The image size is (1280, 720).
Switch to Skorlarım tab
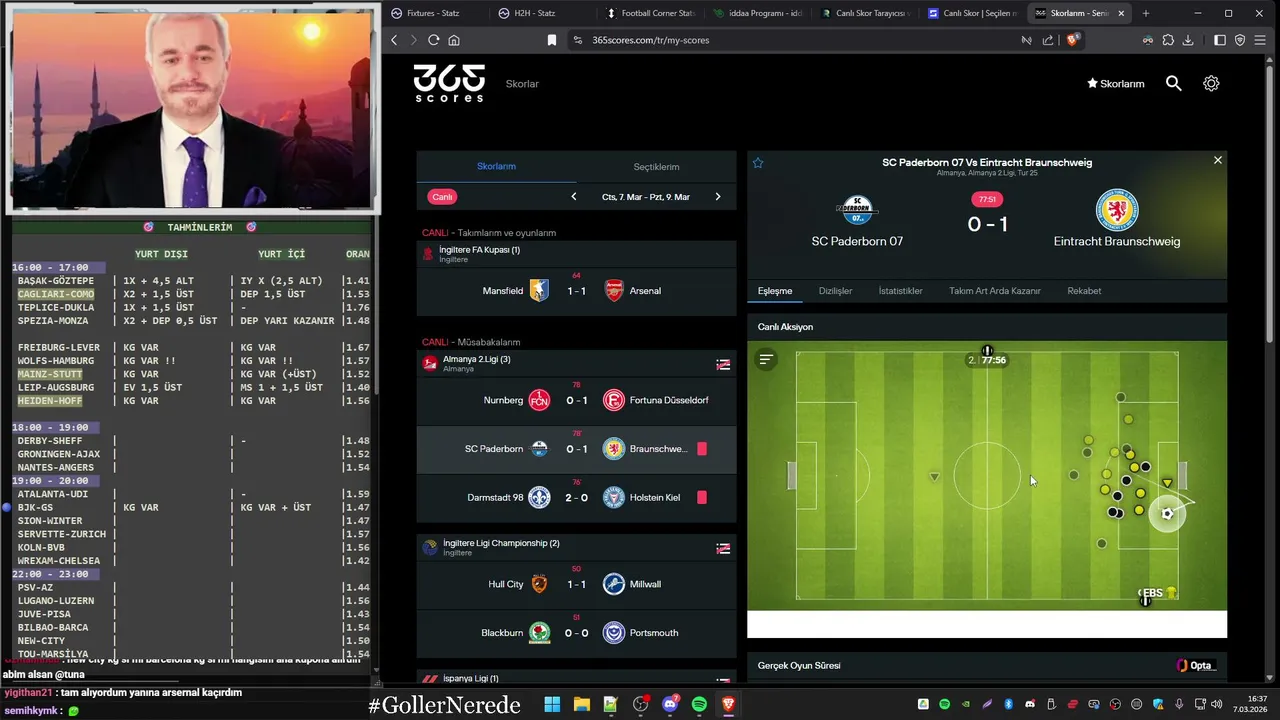click(496, 166)
